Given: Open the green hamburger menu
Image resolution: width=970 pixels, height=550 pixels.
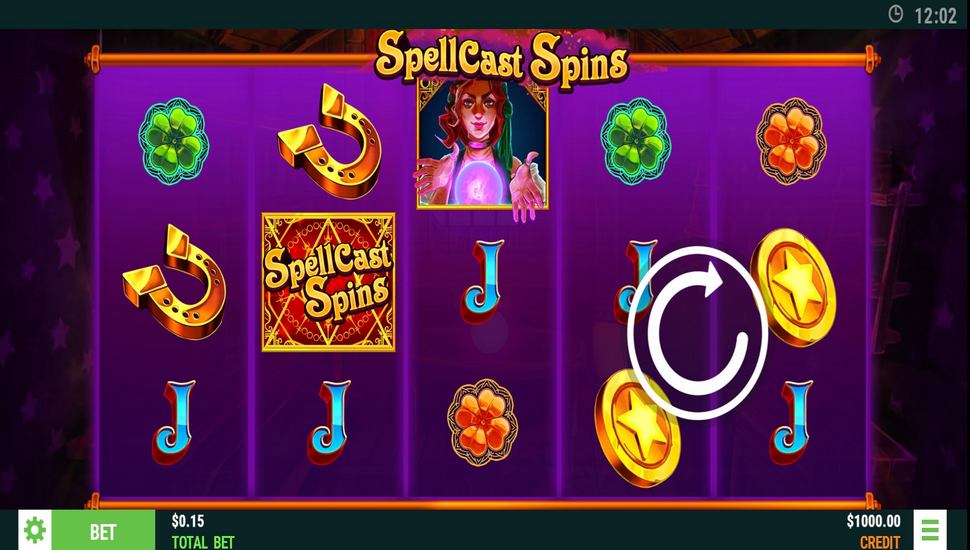Looking at the screenshot, I should click(930, 530).
